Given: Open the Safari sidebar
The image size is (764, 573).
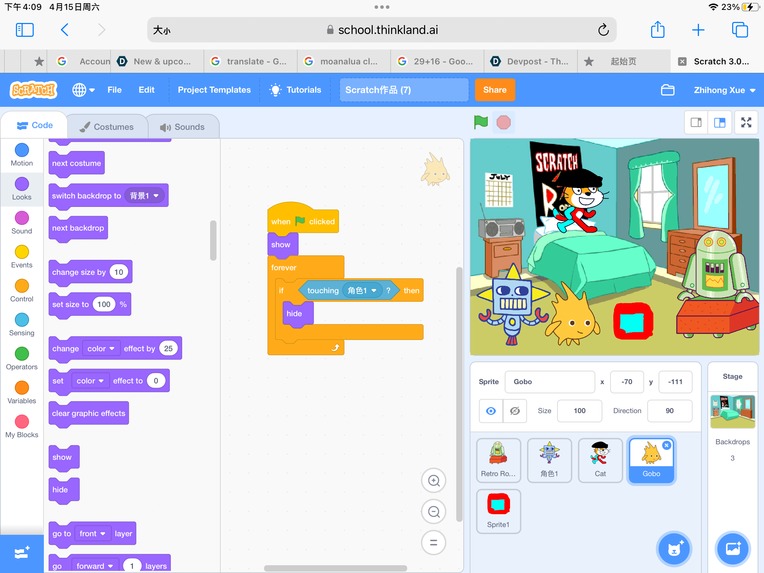Looking at the screenshot, I should pos(24,30).
